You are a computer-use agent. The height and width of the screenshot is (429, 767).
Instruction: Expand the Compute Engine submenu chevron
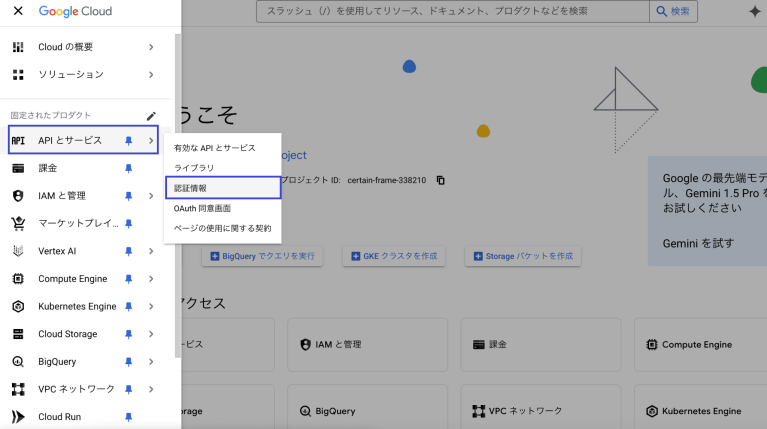tap(151, 279)
